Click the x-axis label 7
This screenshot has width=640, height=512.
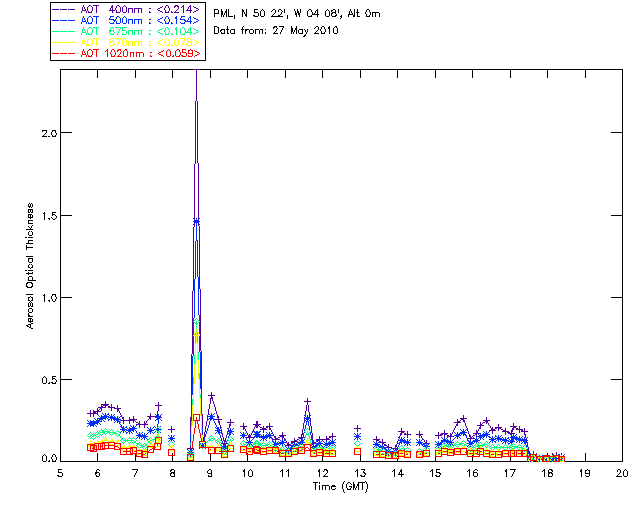click(135, 473)
